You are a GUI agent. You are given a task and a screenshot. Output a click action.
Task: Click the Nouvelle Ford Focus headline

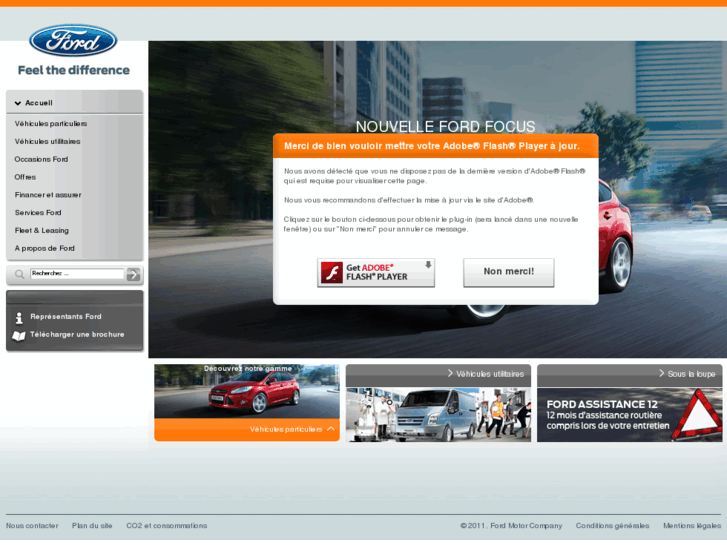click(x=445, y=127)
